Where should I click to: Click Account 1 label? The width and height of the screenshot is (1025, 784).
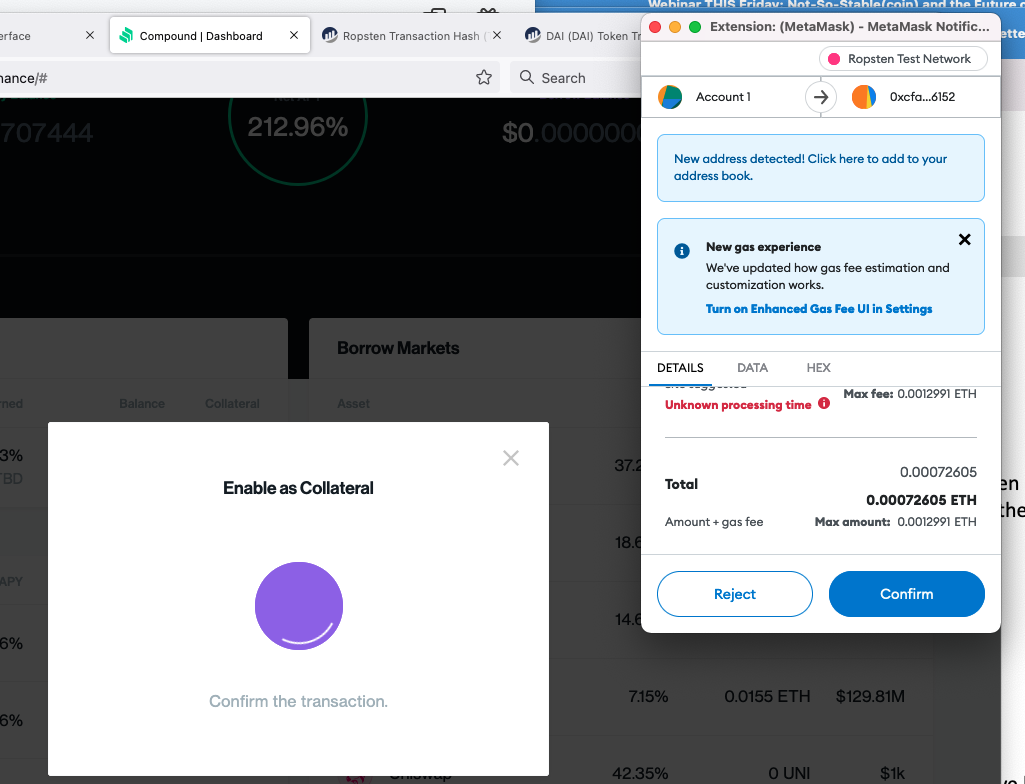pos(723,97)
